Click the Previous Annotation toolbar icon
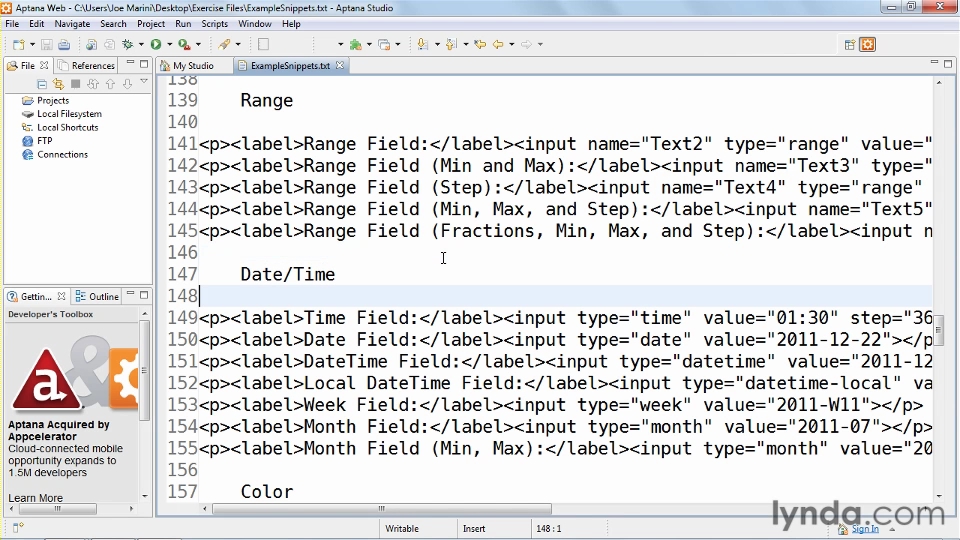960x540 pixels. point(451,44)
